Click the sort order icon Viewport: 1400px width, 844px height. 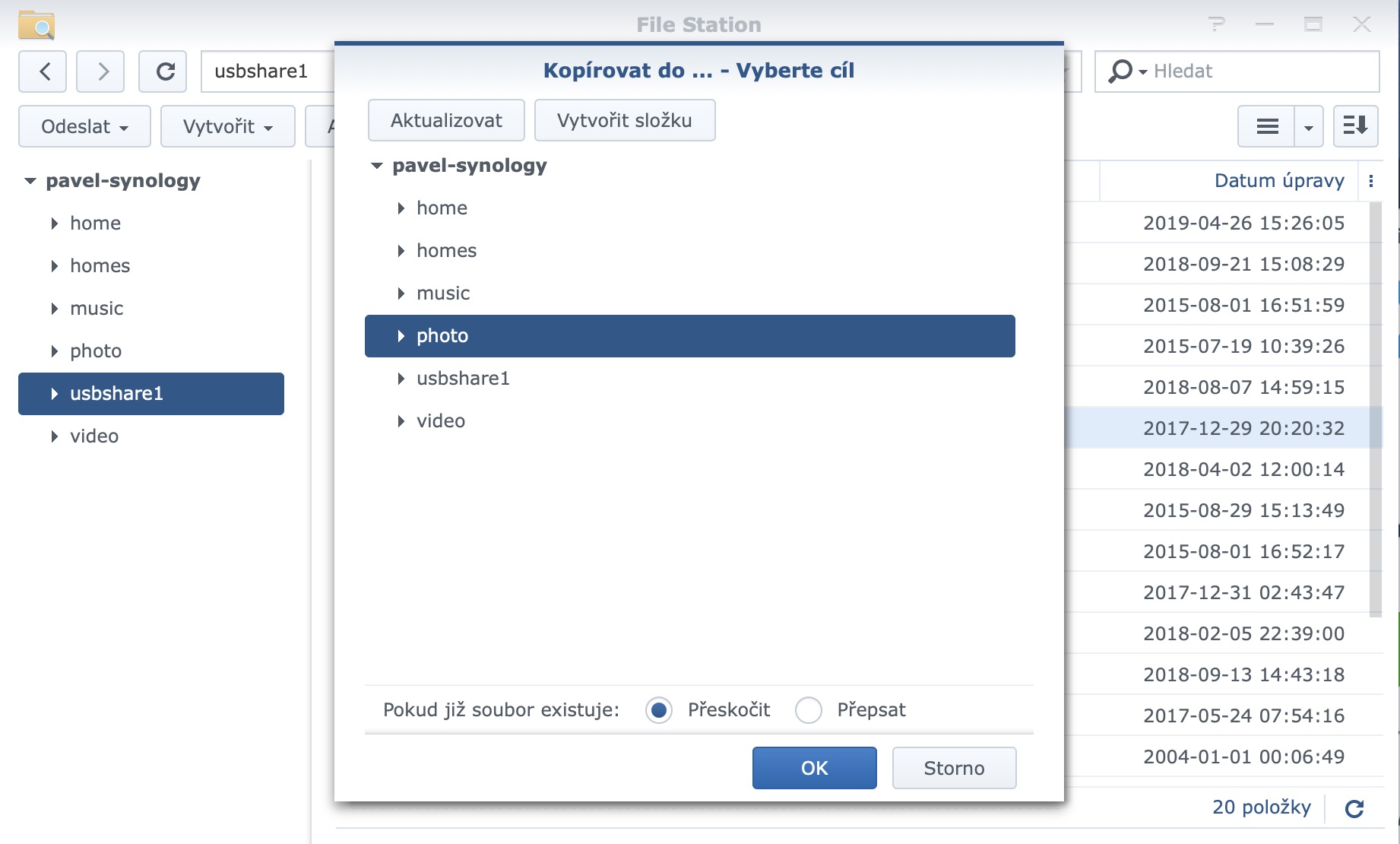tap(1355, 126)
